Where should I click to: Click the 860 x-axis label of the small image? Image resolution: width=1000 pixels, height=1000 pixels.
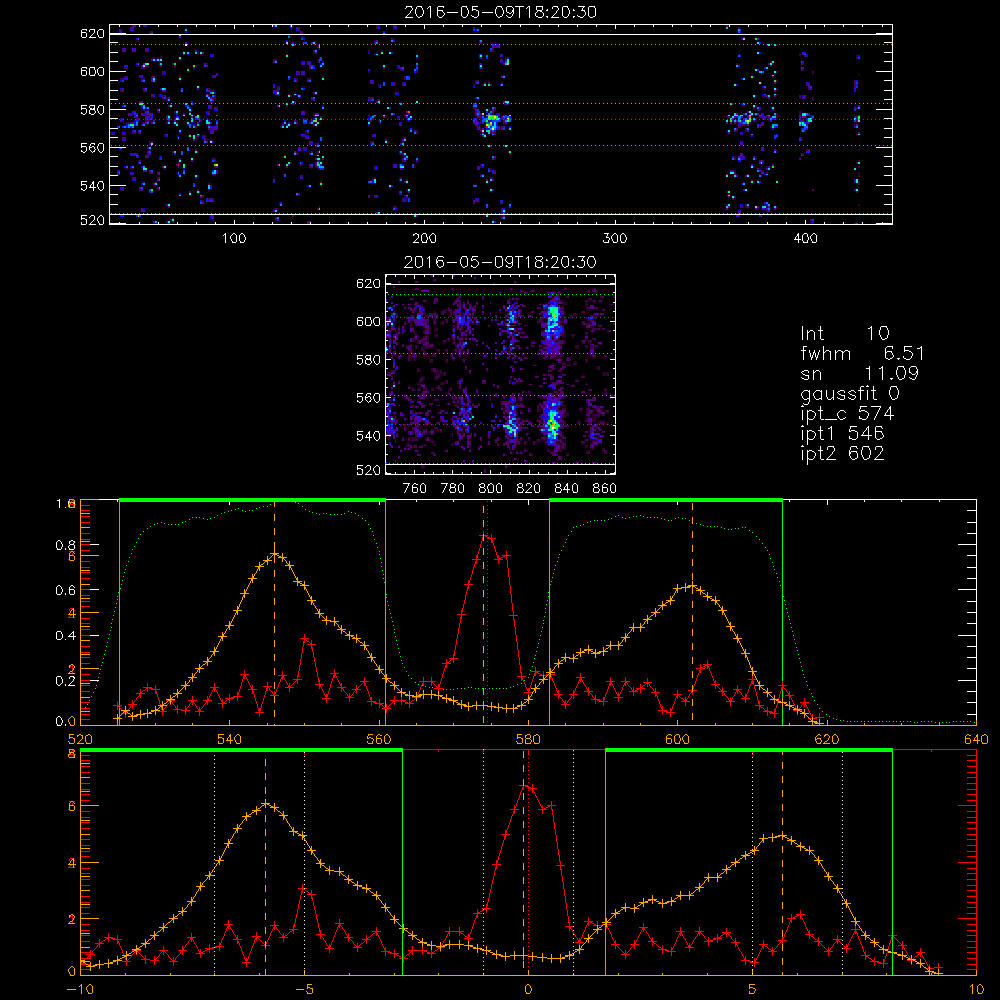tap(604, 489)
